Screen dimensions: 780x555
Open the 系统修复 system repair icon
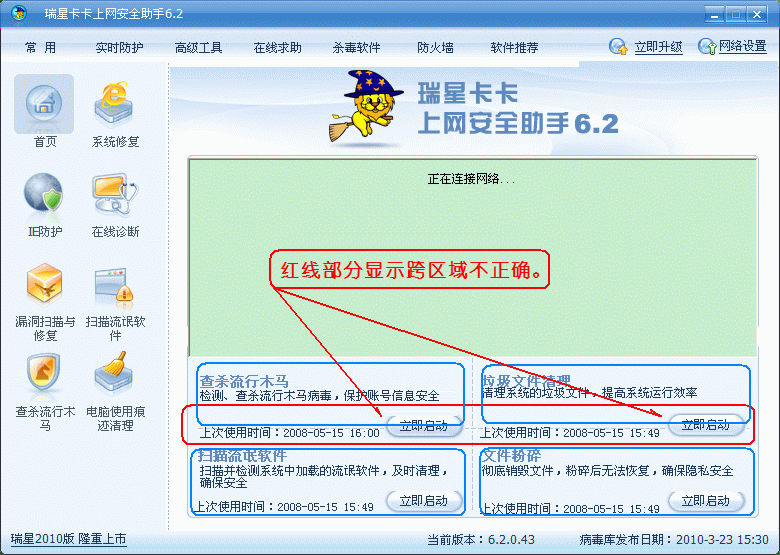coord(114,102)
